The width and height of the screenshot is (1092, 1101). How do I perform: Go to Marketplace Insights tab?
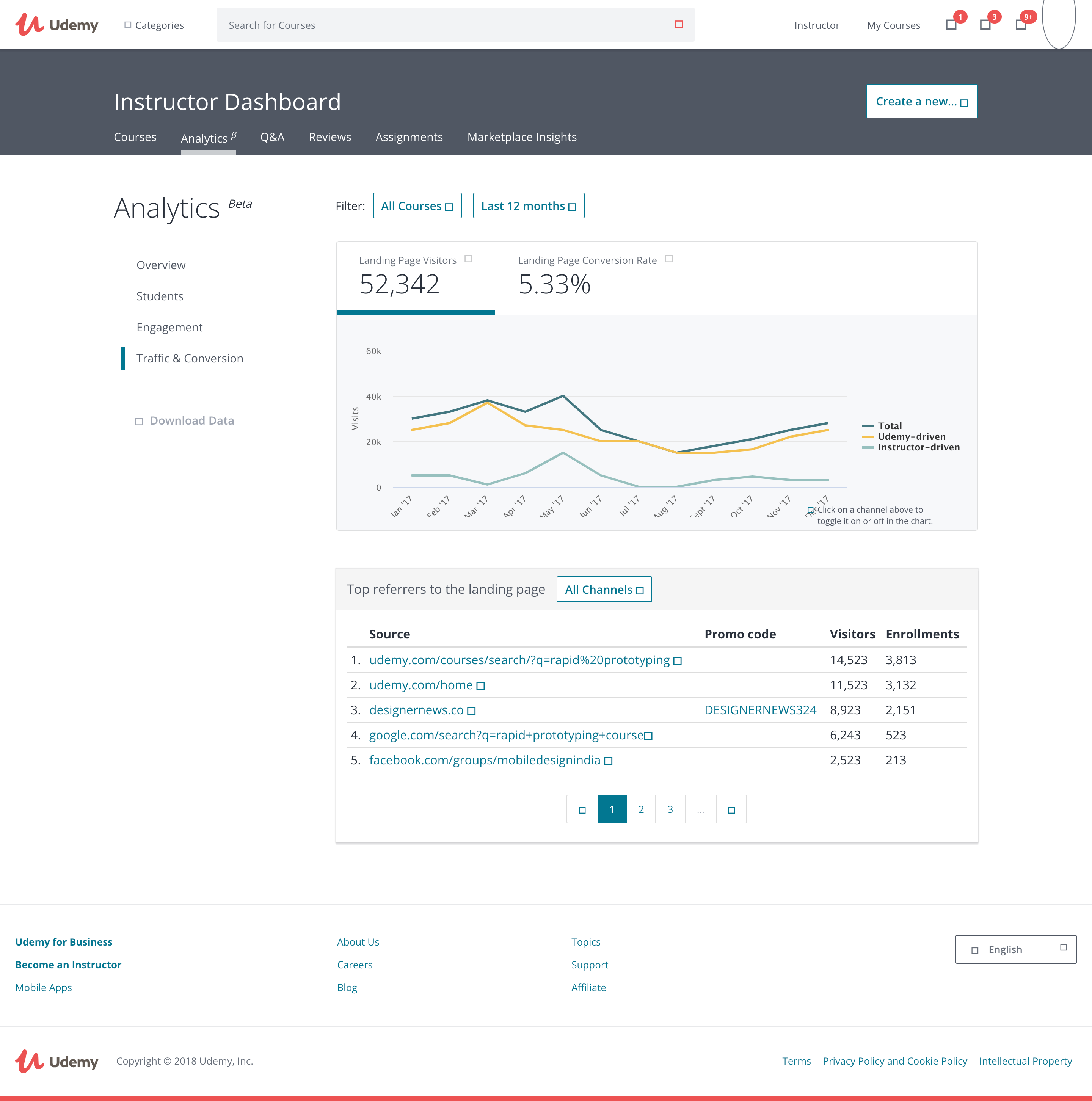click(x=522, y=137)
